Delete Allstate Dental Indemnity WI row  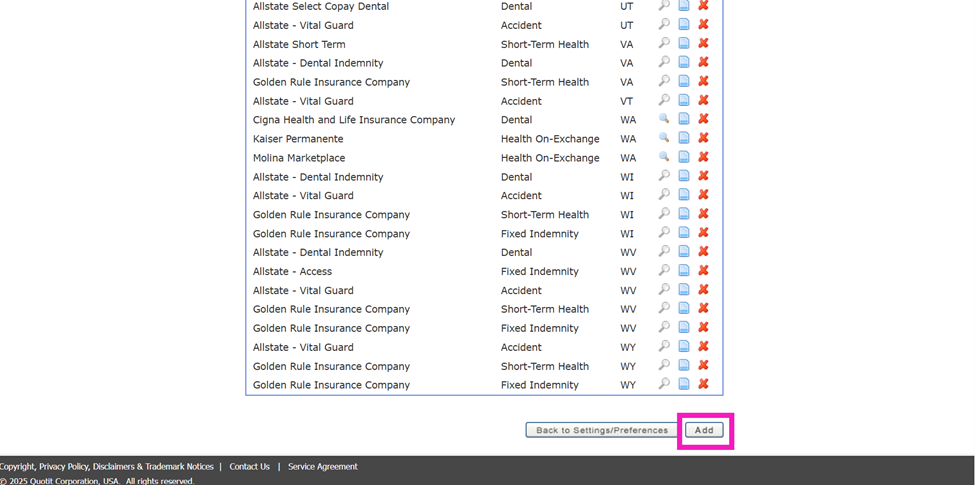(x=703, y=175)
